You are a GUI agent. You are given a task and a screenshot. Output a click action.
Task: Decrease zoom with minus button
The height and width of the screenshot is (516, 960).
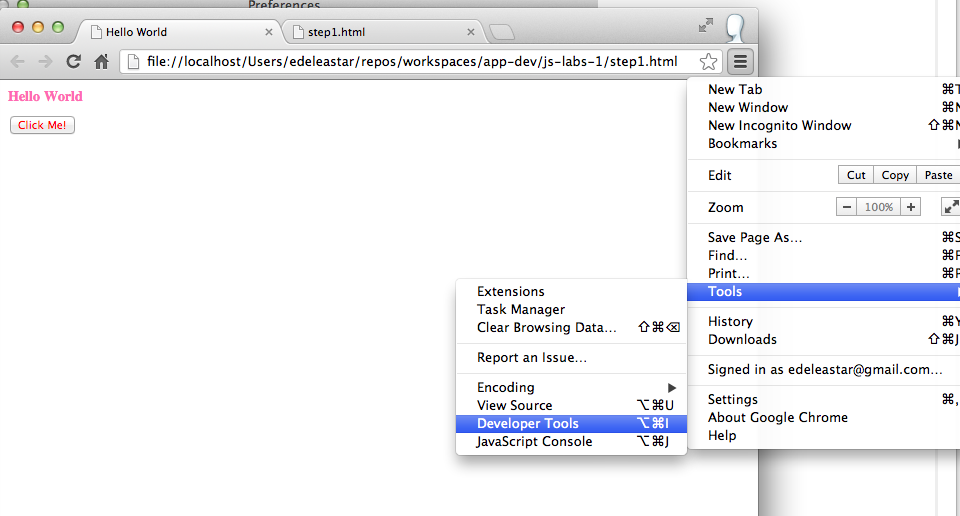coord(847,207)
